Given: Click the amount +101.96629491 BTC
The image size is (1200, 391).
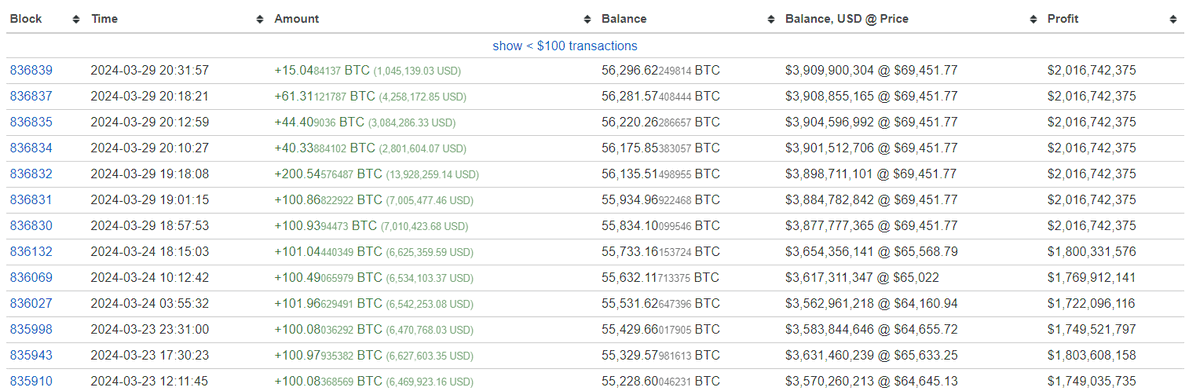Looking at the screenshot, I should pos(328,304).
